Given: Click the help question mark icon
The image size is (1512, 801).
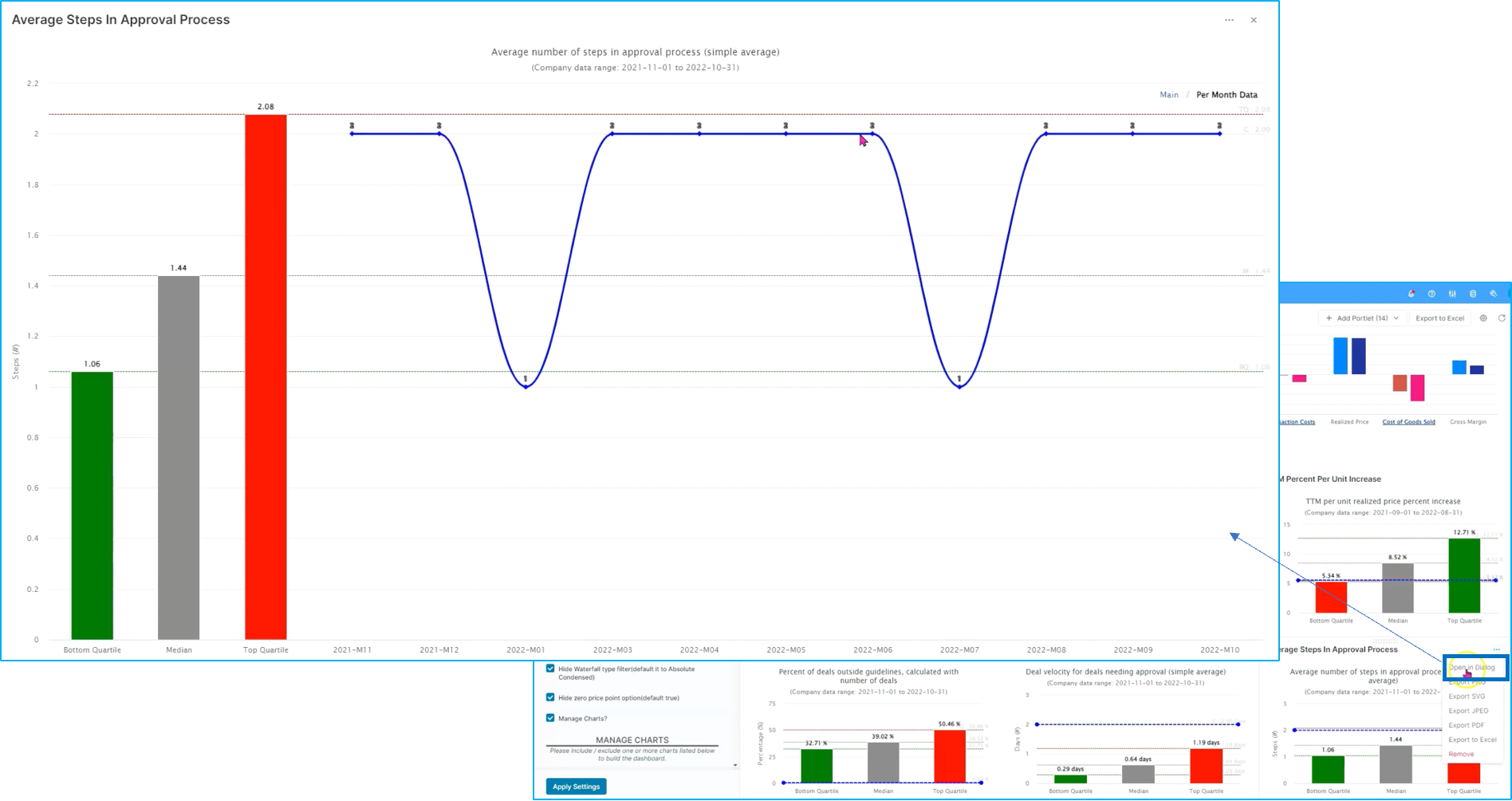Looking at the screenshot, I should click(x=1431, y=294).
